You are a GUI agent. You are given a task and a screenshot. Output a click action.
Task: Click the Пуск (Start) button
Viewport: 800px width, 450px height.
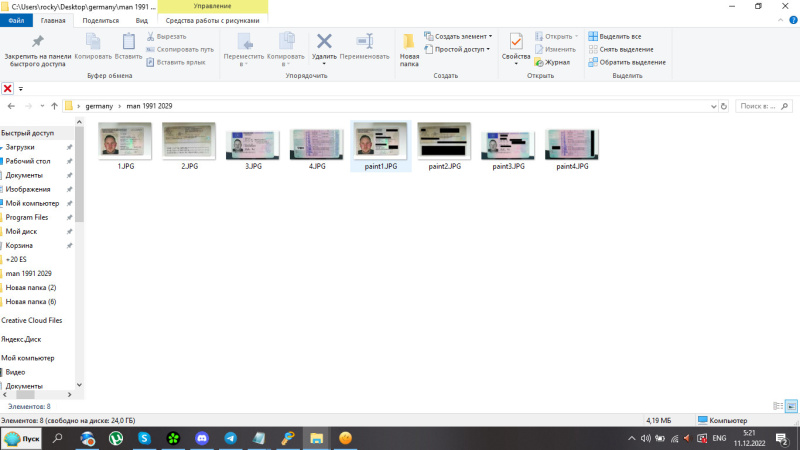coord(21,438)
